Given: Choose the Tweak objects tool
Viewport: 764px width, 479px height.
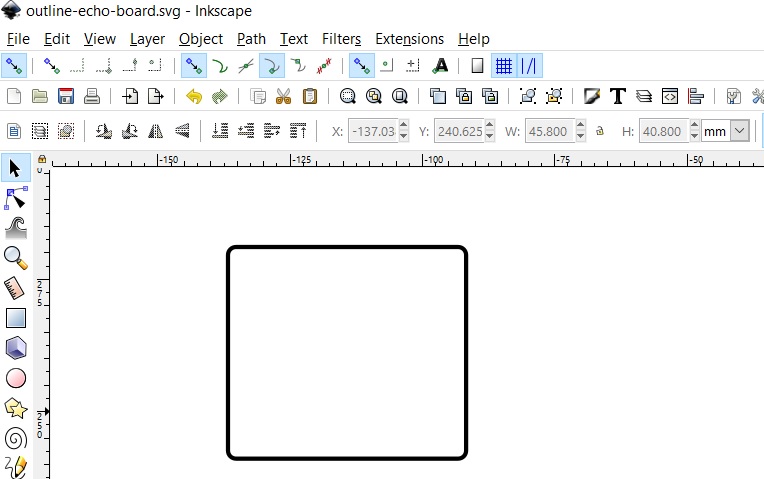Looking at the screenshot, I should pos(15,228).
